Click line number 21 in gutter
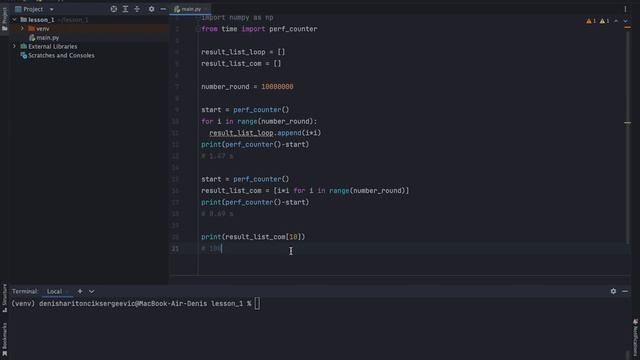The image size is (640, 360). tap(175, 249)
